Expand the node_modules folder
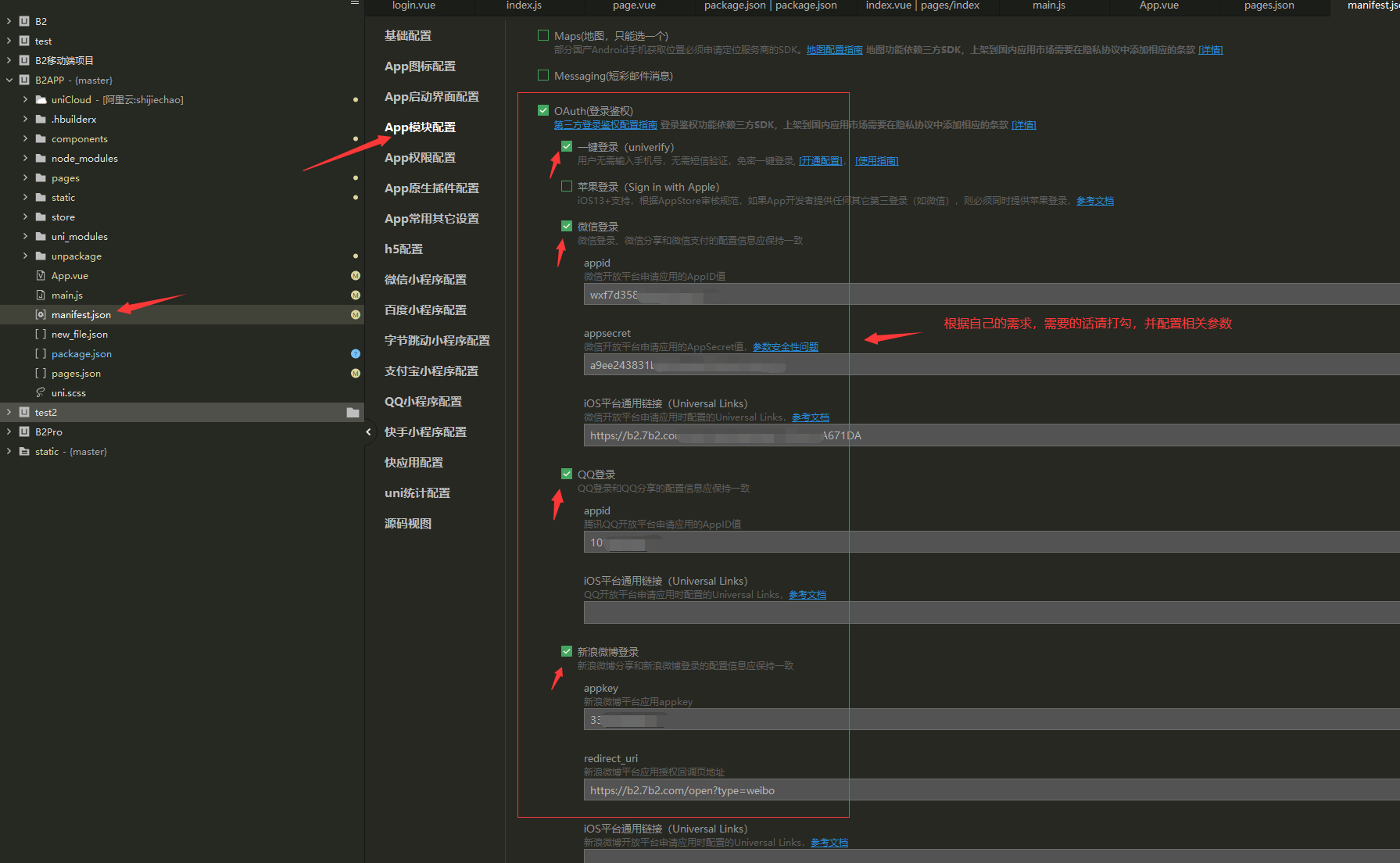This screenshot has width=1400, height=863. pyautogui.click(x=25, y=159)
